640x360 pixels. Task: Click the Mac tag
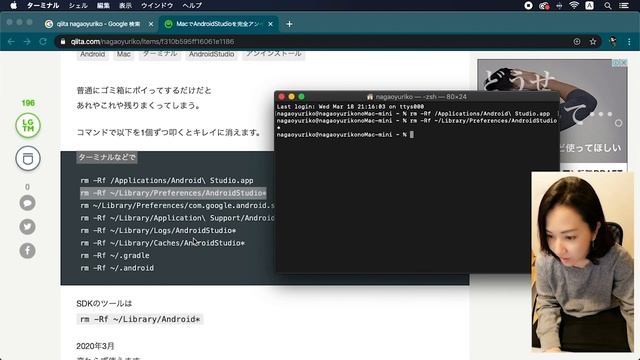(x=124, y=54)
